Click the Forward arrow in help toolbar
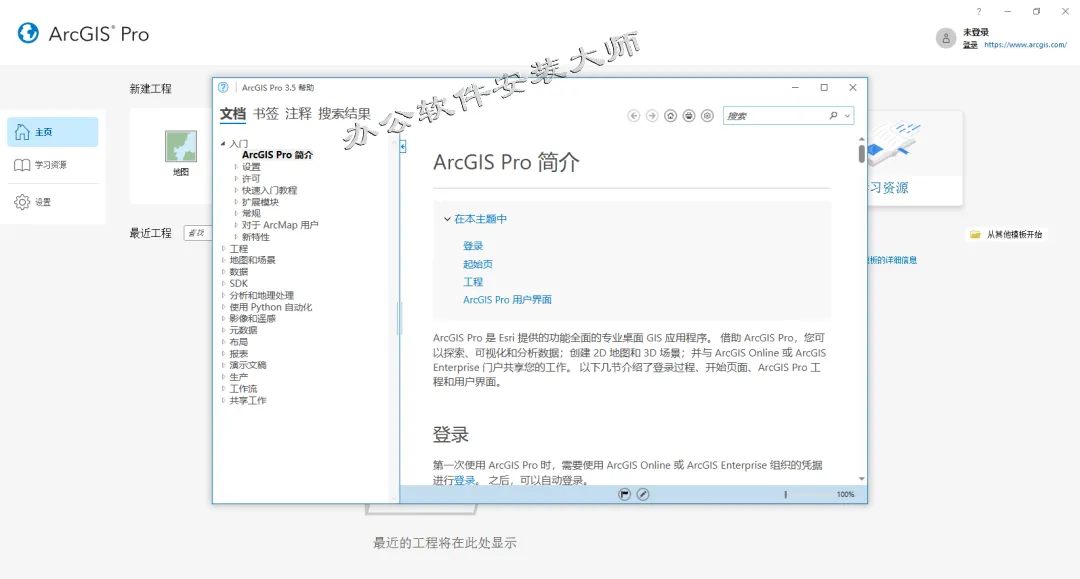The width and height of the screenshot is (1080, 579). pyautogui.click(x=652, y=116)
